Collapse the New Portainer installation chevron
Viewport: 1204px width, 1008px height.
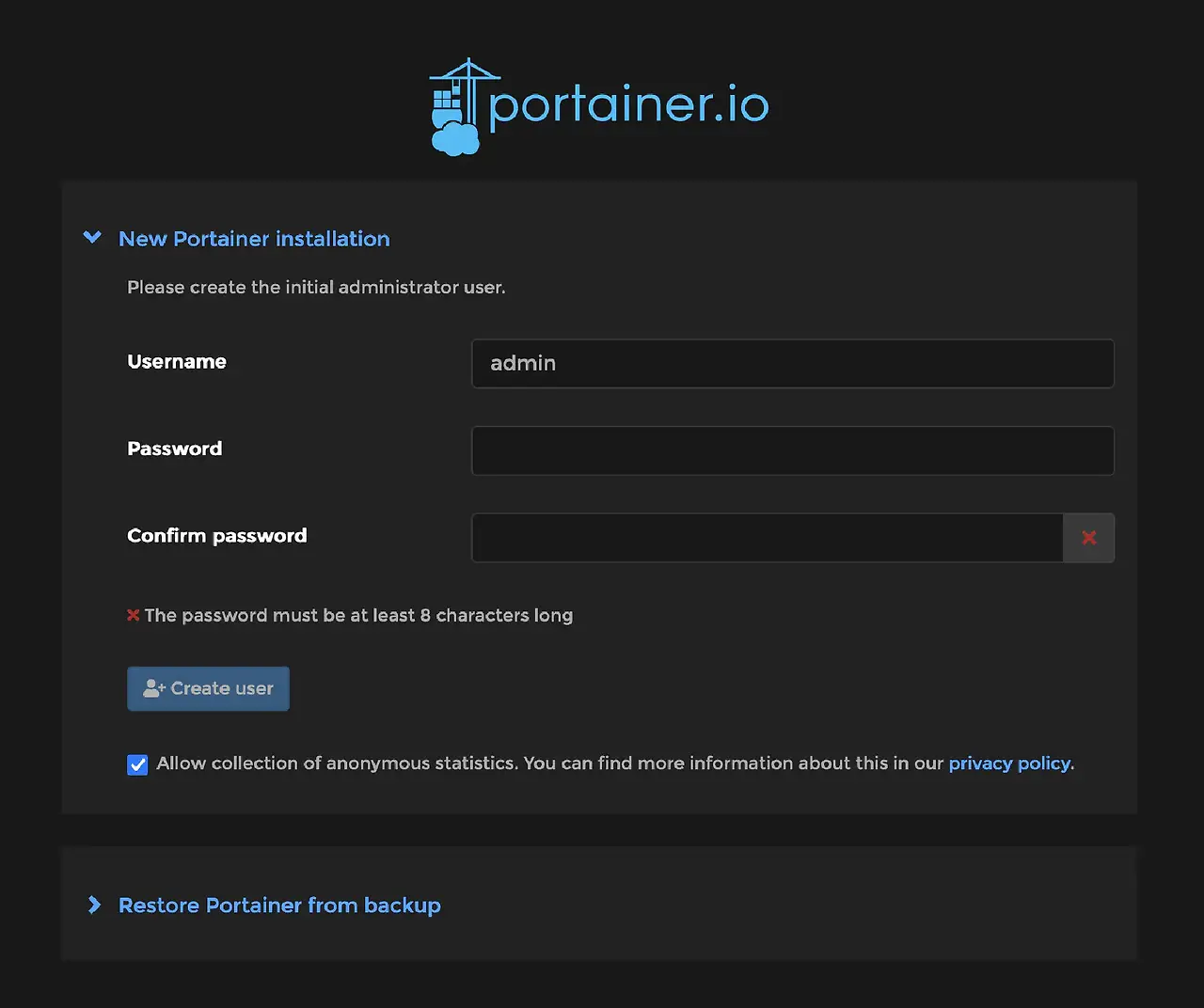(x=92, y=237)
